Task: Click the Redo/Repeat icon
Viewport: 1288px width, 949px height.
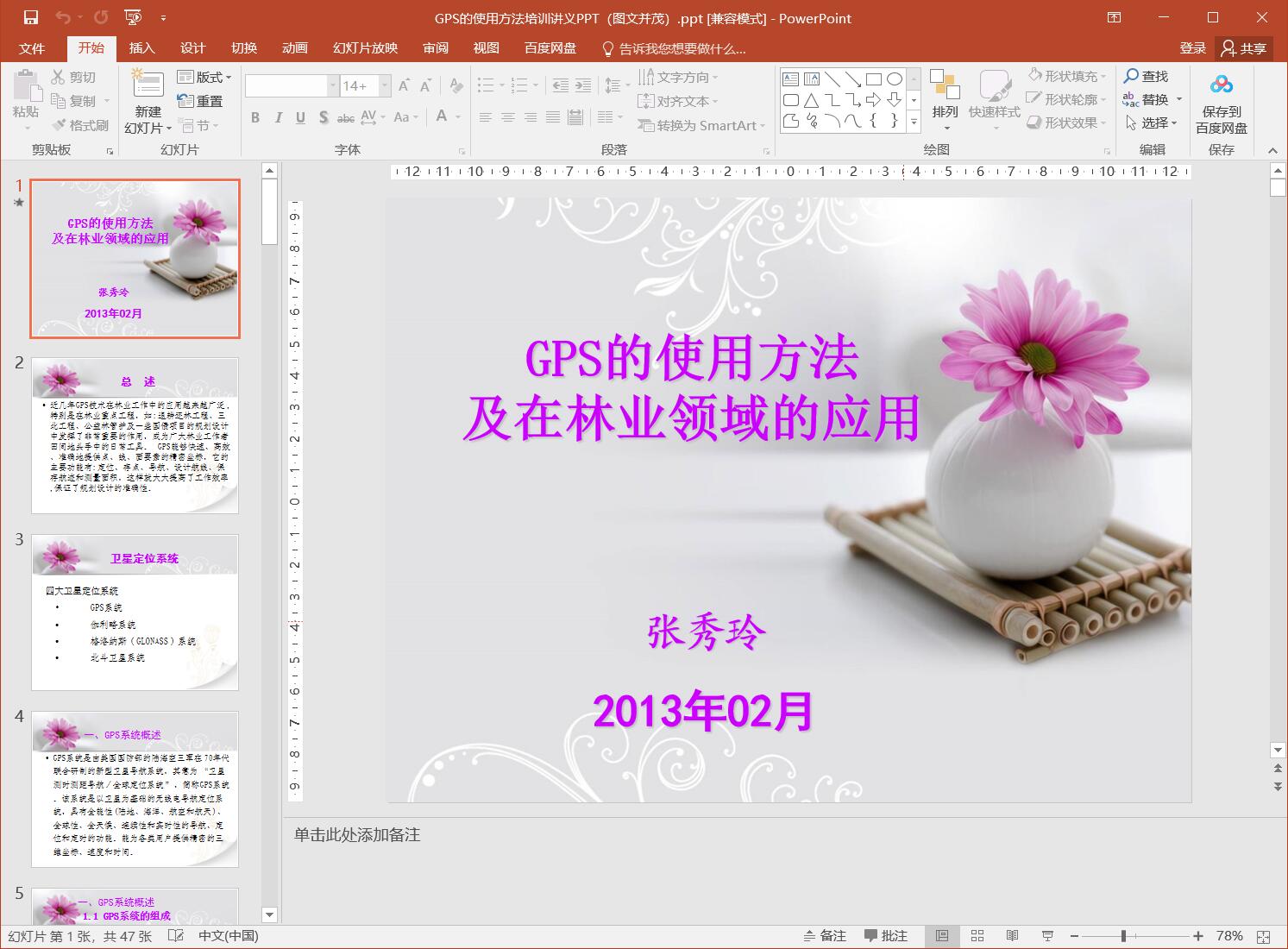Action: (101, 17)
